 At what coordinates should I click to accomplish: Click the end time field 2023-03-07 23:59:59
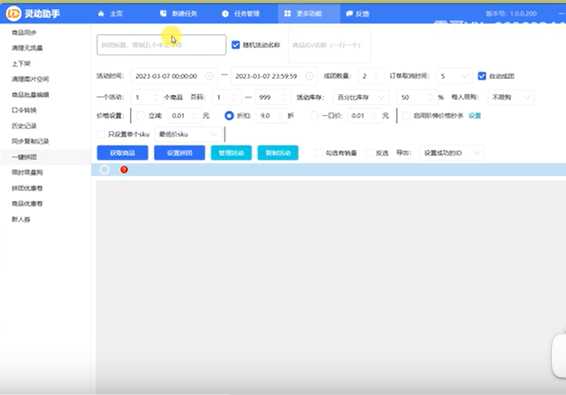(273, 76)
